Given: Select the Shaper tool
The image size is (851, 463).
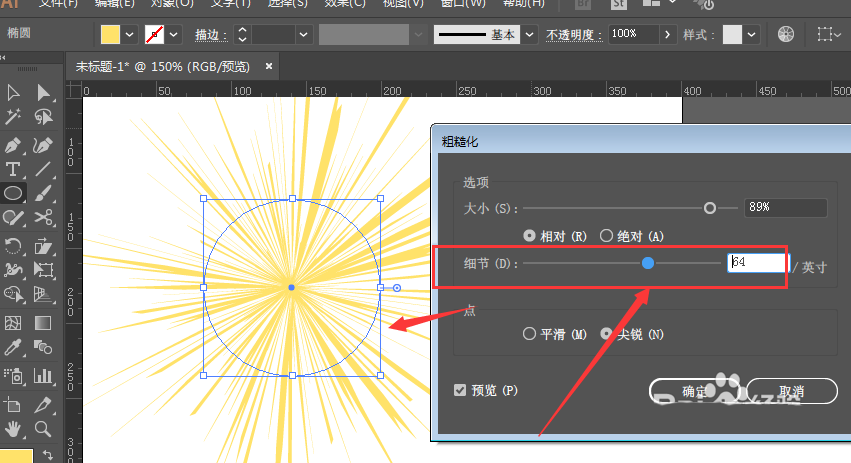Looking at the screenshot, I should point(13,218).
